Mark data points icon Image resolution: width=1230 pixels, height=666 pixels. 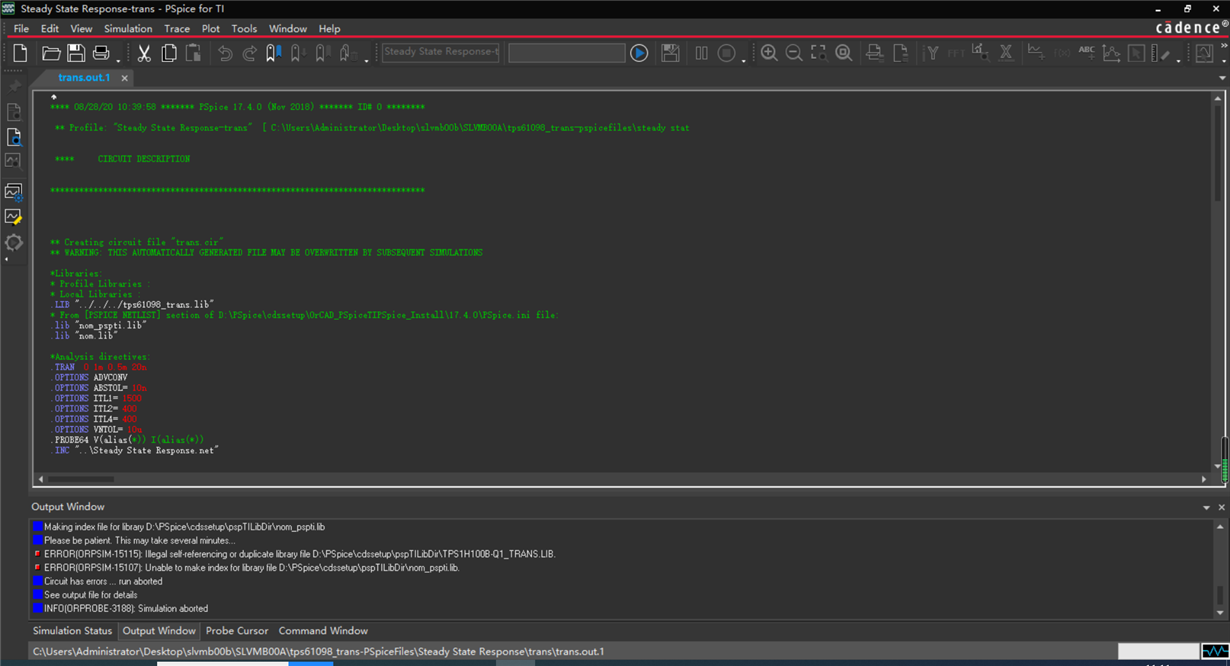point(1112,53)
